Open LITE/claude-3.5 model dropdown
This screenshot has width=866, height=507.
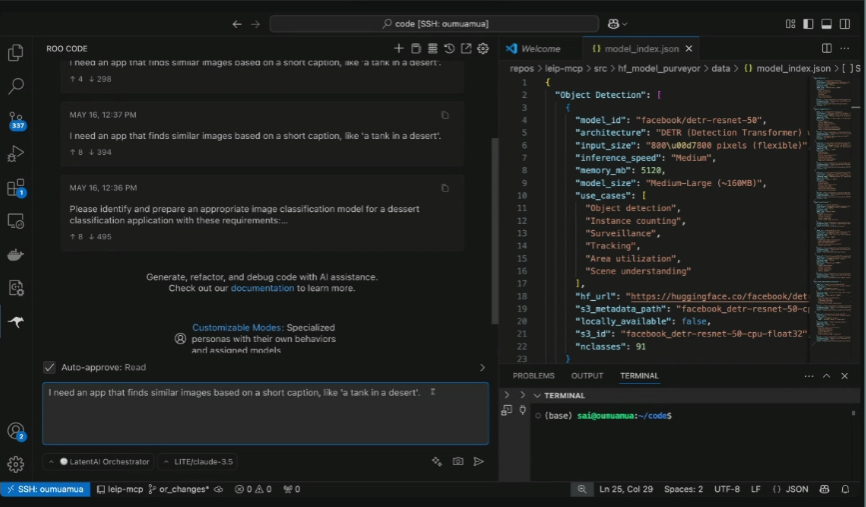pos(198,462)
